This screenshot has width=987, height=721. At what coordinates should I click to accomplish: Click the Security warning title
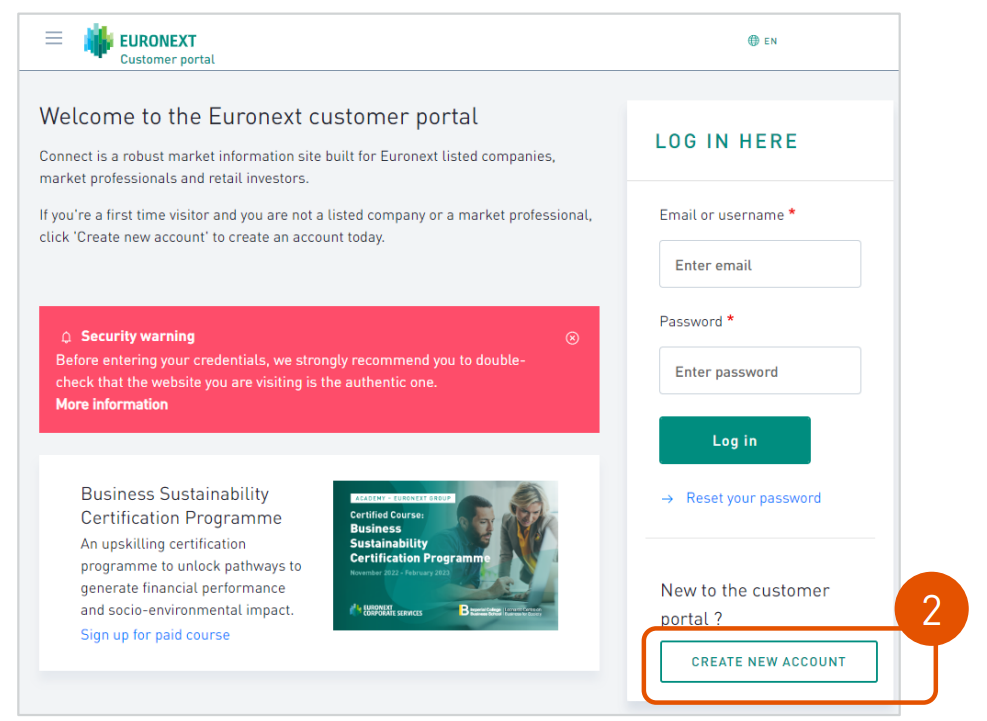pos(138,336)
